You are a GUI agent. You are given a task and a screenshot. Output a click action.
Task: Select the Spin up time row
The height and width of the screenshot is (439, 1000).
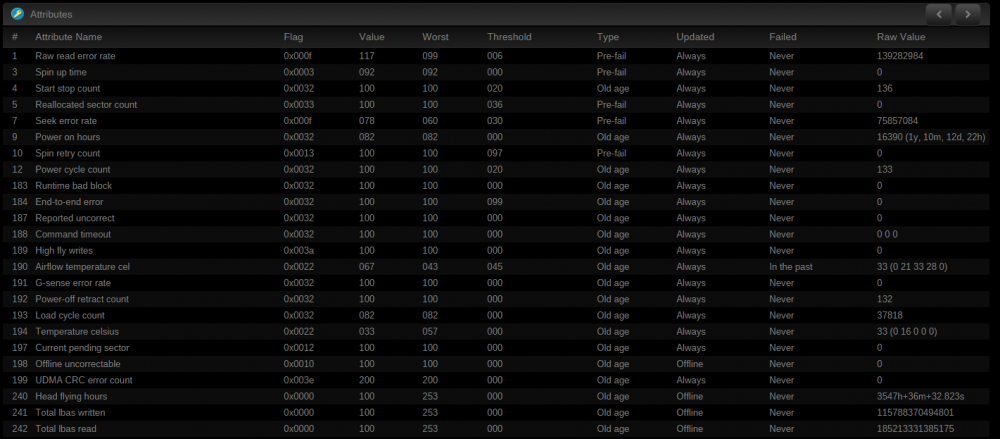[496, 72]
